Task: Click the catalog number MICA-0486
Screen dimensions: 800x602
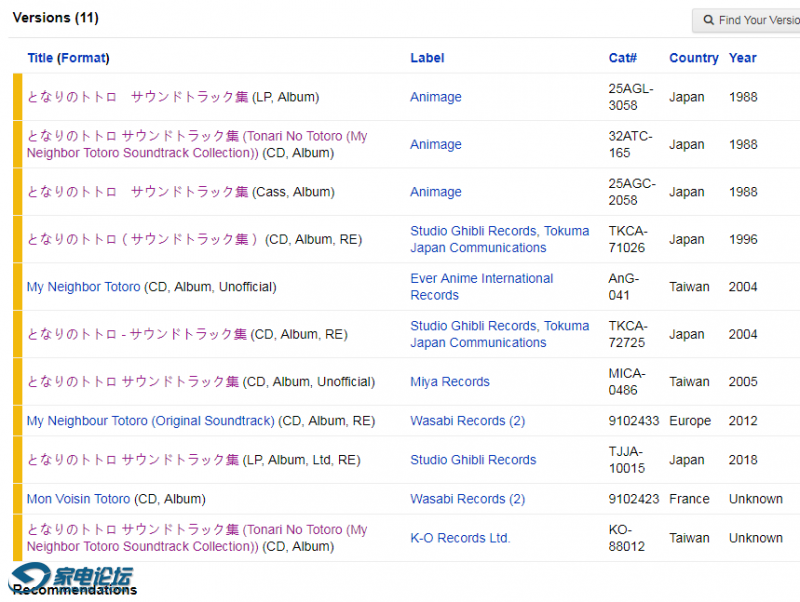Action: (627, 382)
